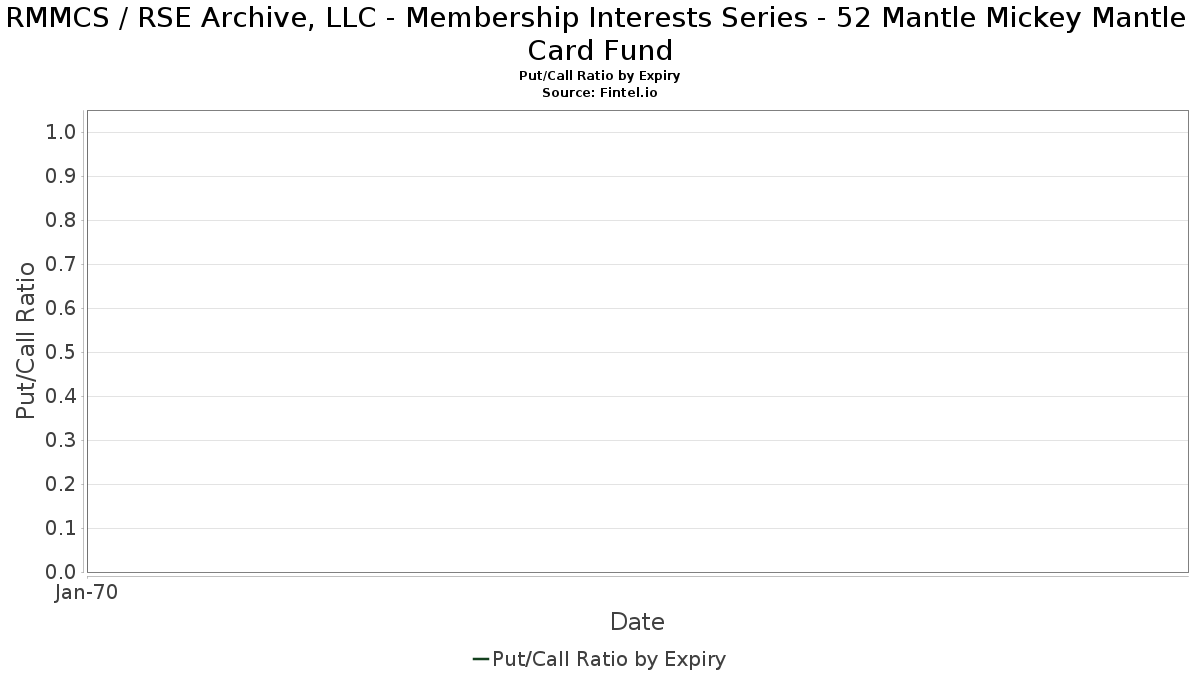
Task: Click the 1.0 y-axis tick label
Action: click(x=61, y=133)
